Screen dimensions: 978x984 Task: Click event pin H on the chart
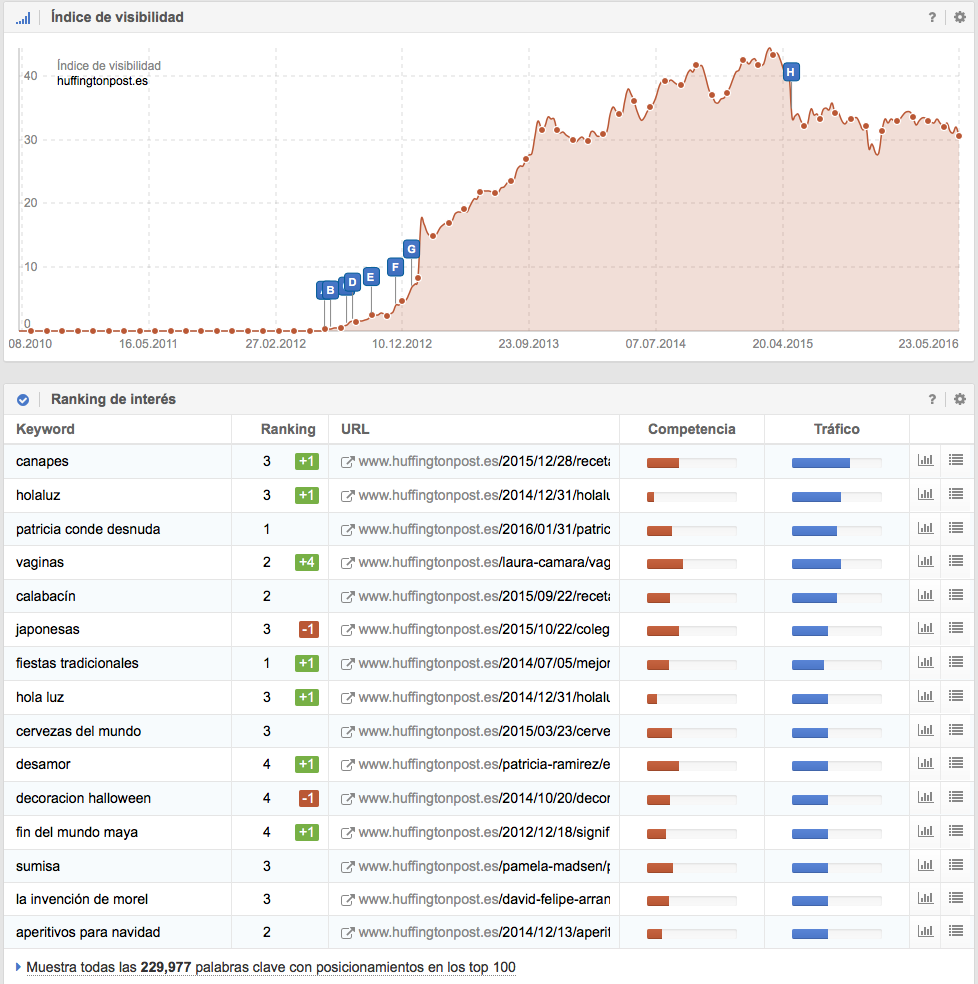click(790, 72)
